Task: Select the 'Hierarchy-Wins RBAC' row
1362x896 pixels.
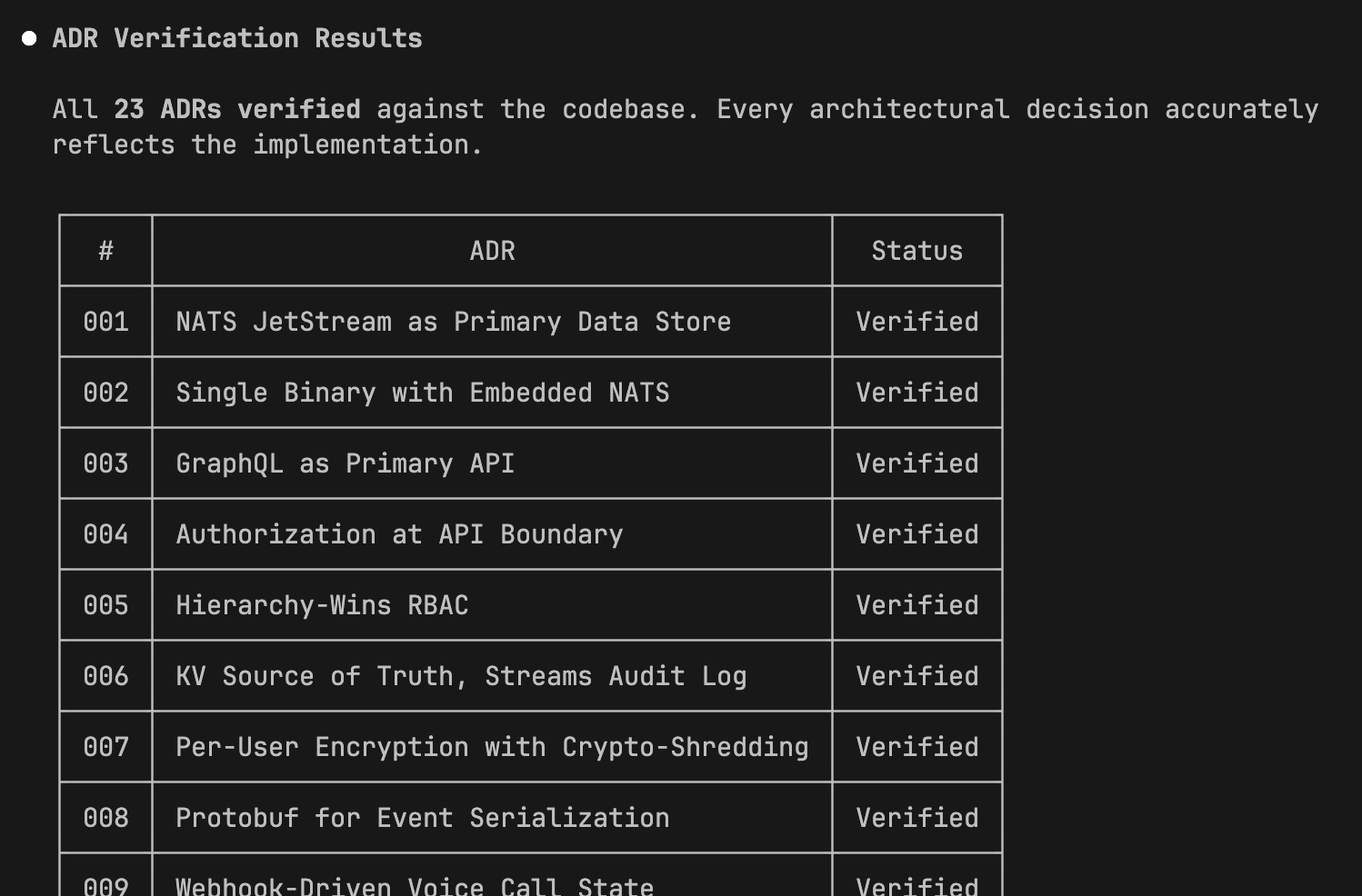Action: pos(322,605)
